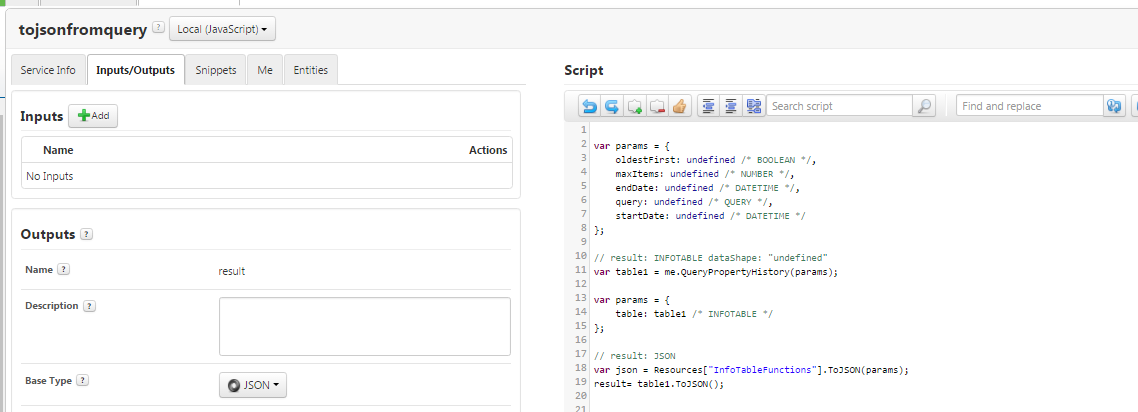
Task: Open the Local (JavaScript) dropdown
Action: (x=222, y=29)
